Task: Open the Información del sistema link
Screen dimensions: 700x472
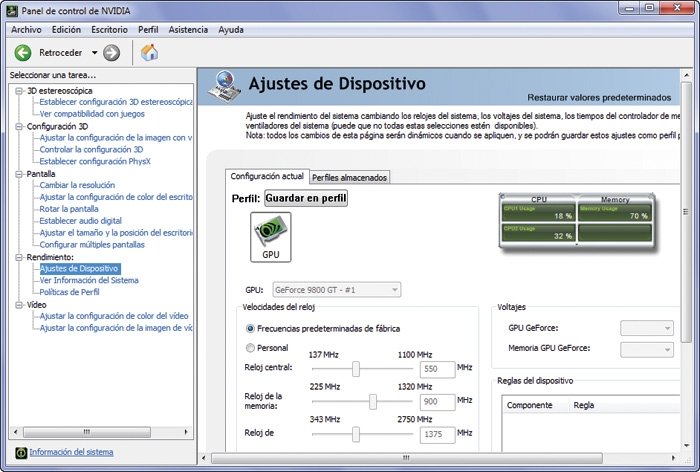Action: 71,452
